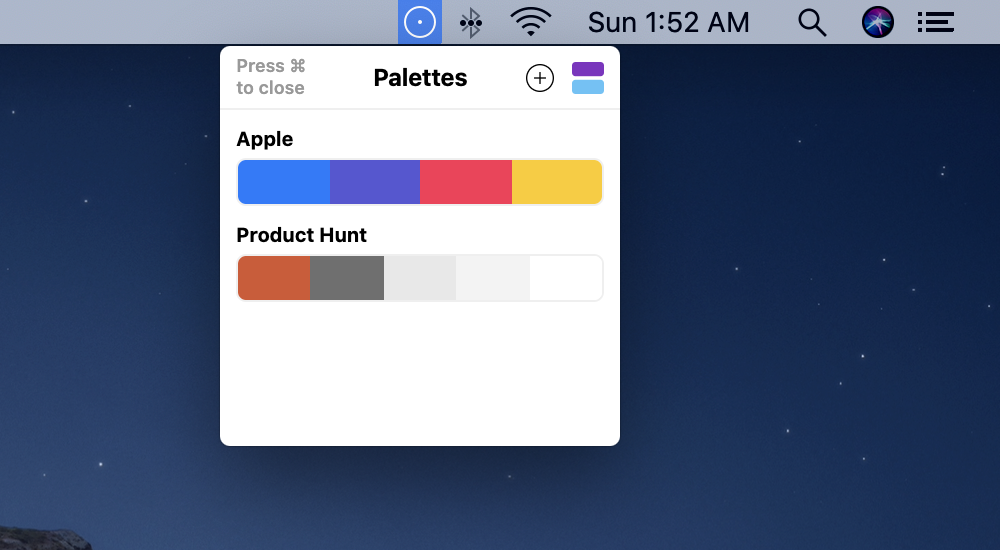
Task: Select the blue swatch in Apple palette
Action: pos(284,182)
